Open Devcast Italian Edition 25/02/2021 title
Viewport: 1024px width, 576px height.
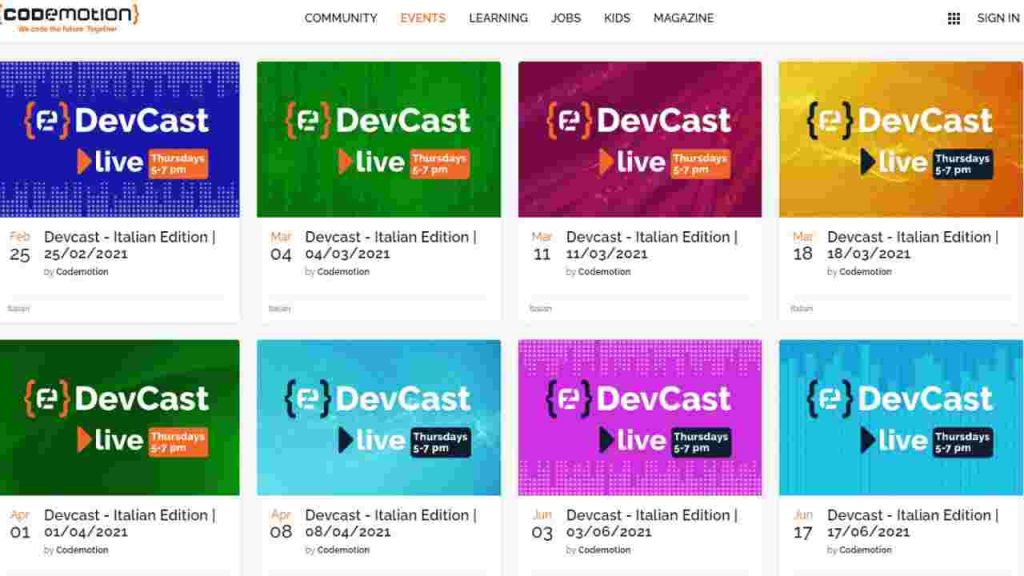129,245
